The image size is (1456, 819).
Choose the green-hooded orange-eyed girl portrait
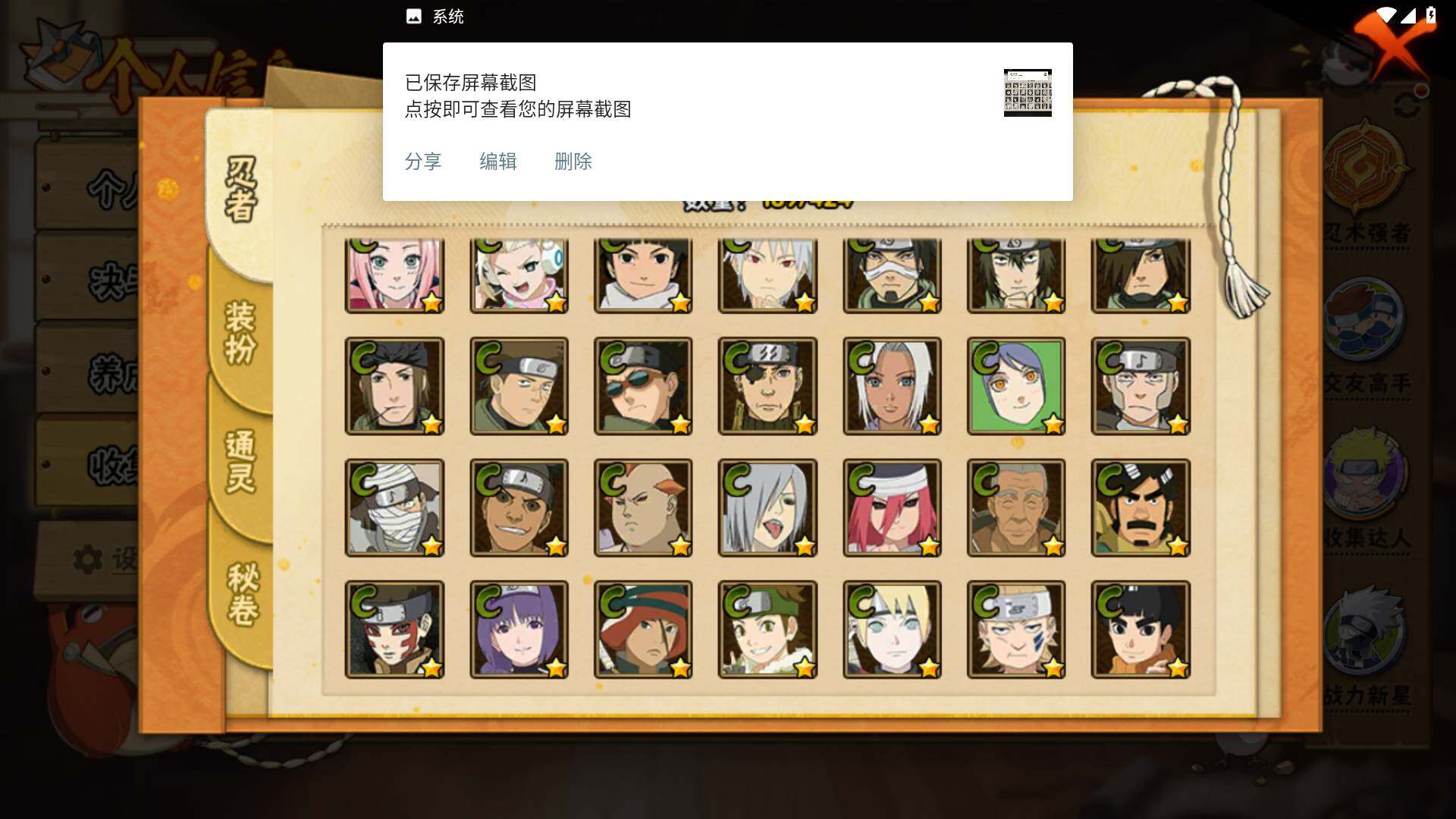(1016, 386)
